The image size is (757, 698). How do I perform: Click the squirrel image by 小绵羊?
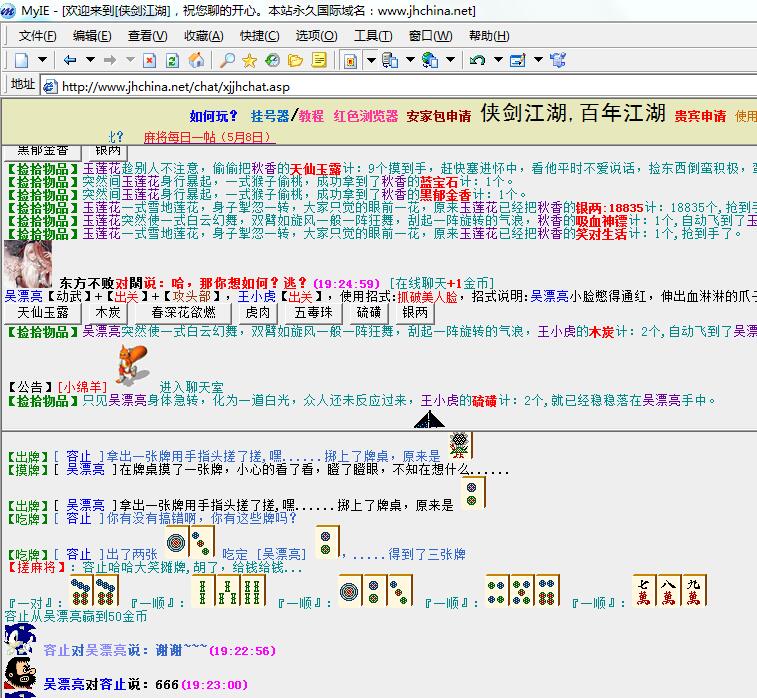pyautogui.click(x=132, y=365)
